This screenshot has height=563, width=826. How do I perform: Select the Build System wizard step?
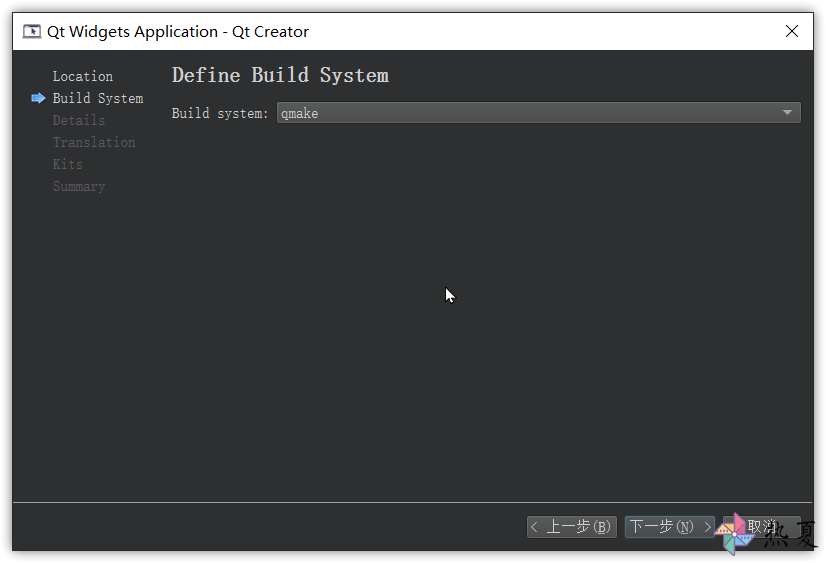click(98, 98)
